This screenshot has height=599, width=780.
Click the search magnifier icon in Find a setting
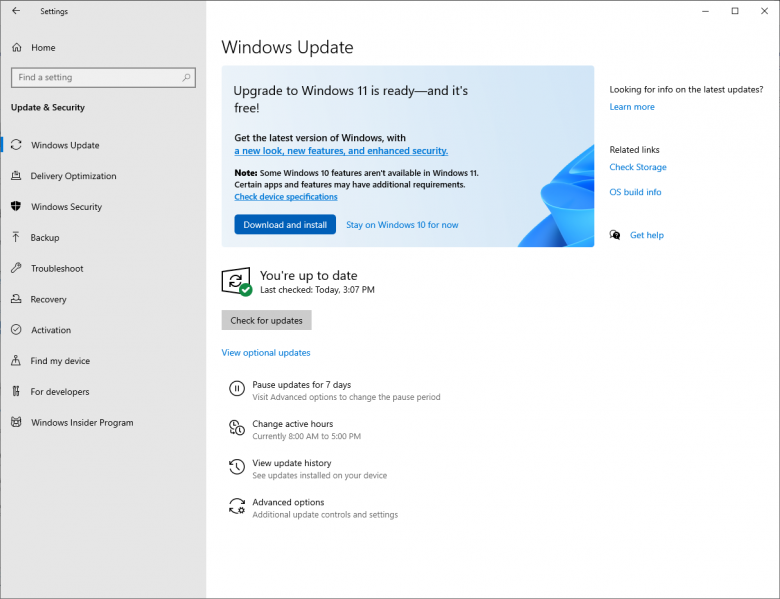tap(187, 77)
